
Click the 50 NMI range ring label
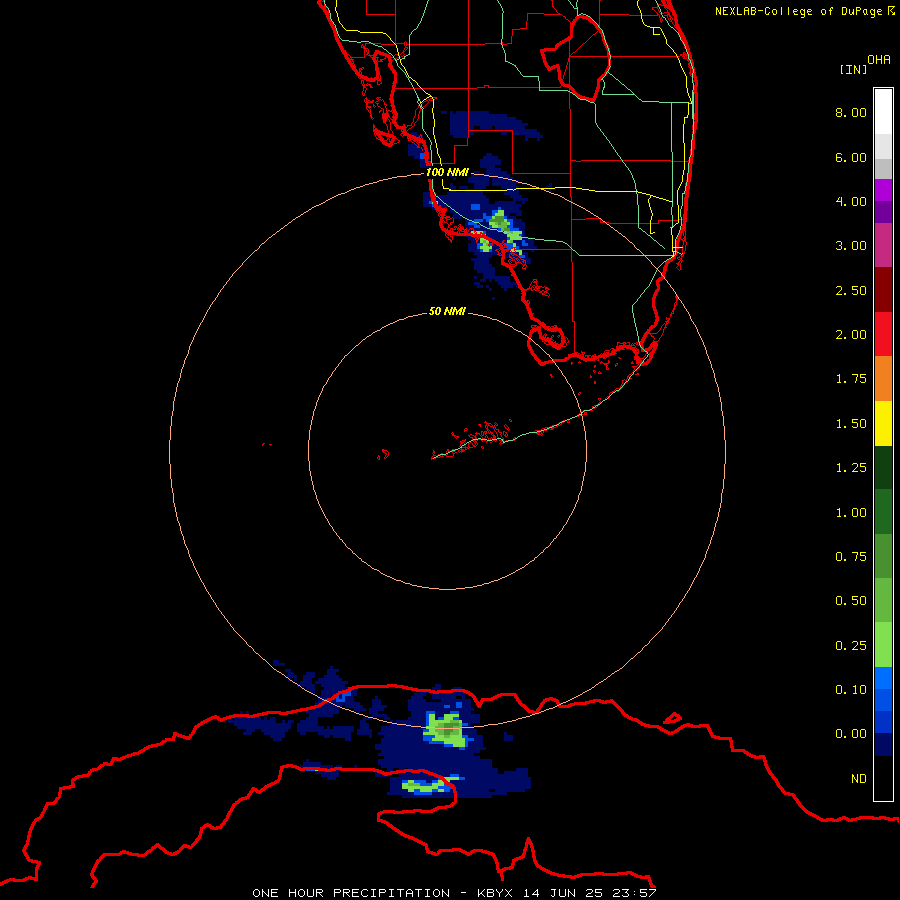(447, 311)
